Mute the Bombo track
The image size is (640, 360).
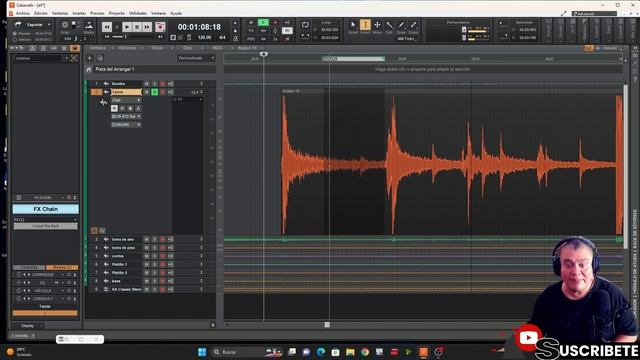click(x=147, y=84)
